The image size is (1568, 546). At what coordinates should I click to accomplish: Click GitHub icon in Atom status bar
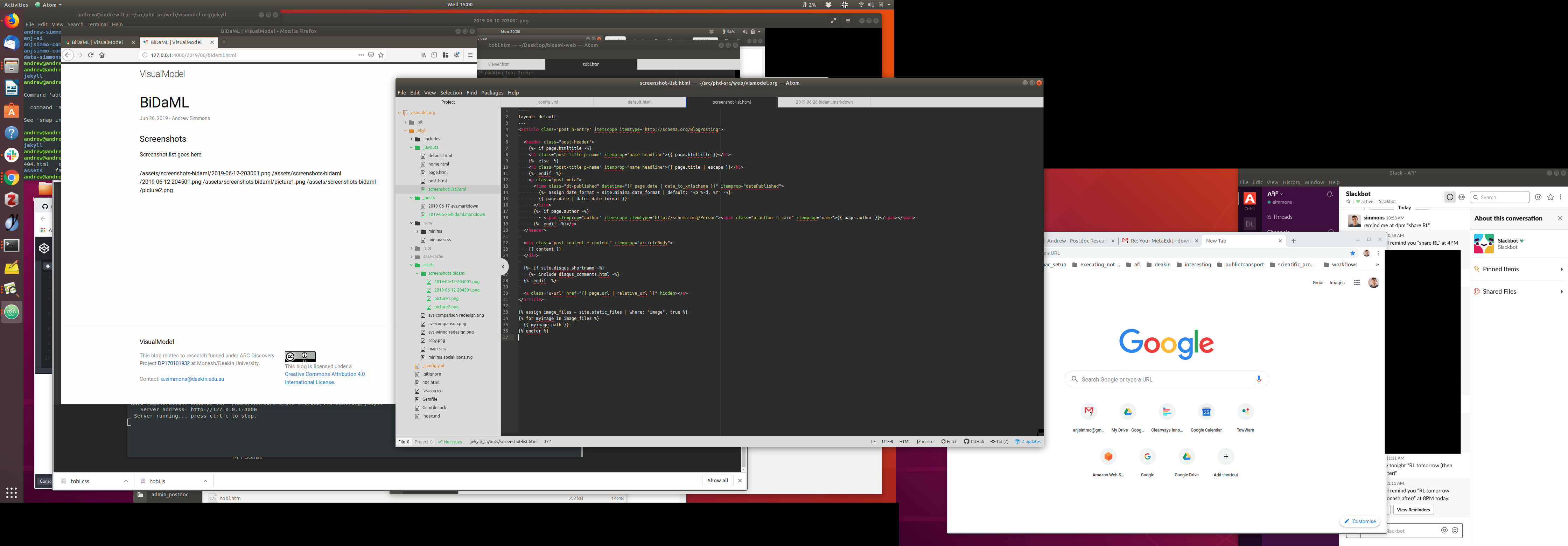[x=974, y=442]
